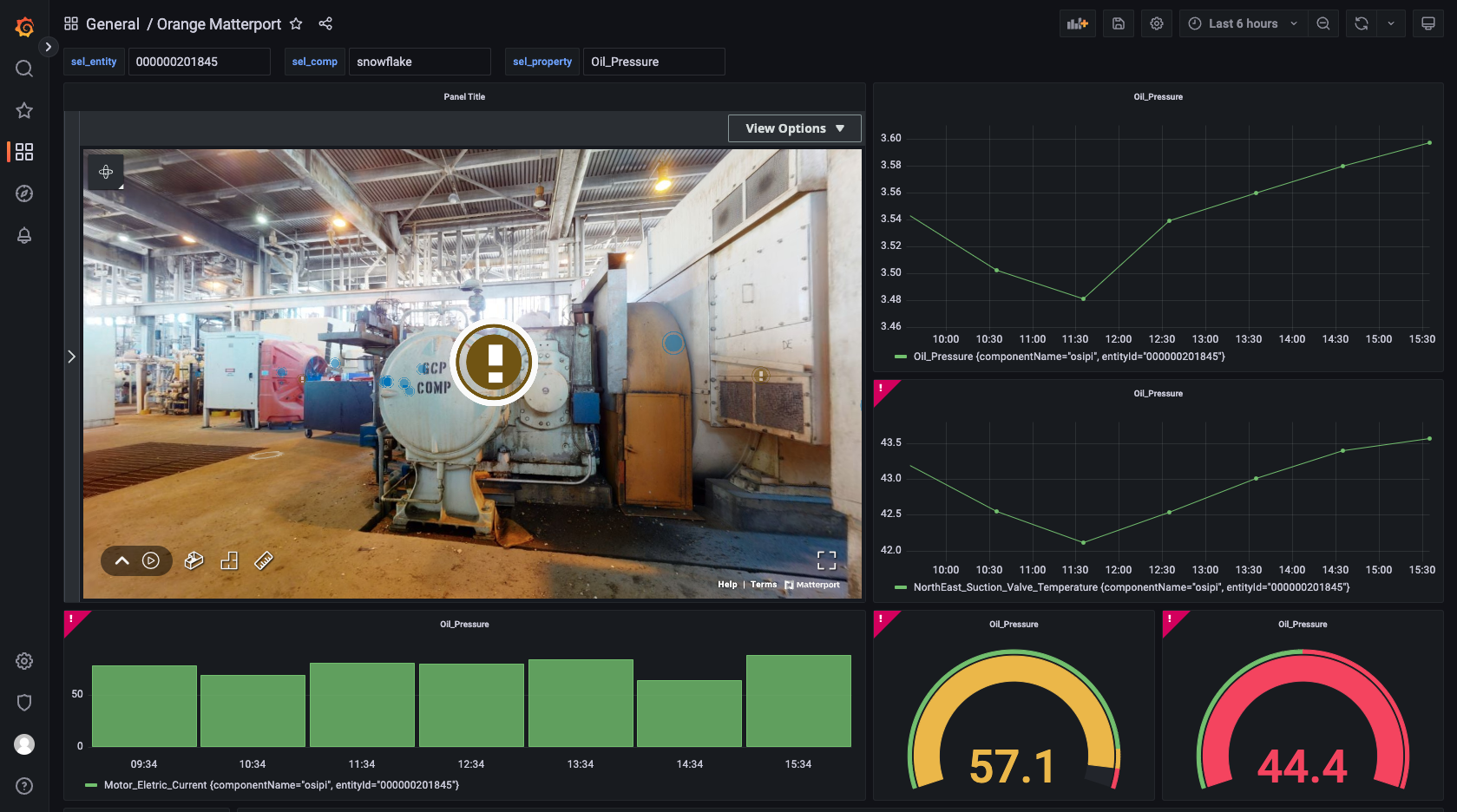Open the top-right Oil_Pressure line chart title menu

coord(1158,97)
